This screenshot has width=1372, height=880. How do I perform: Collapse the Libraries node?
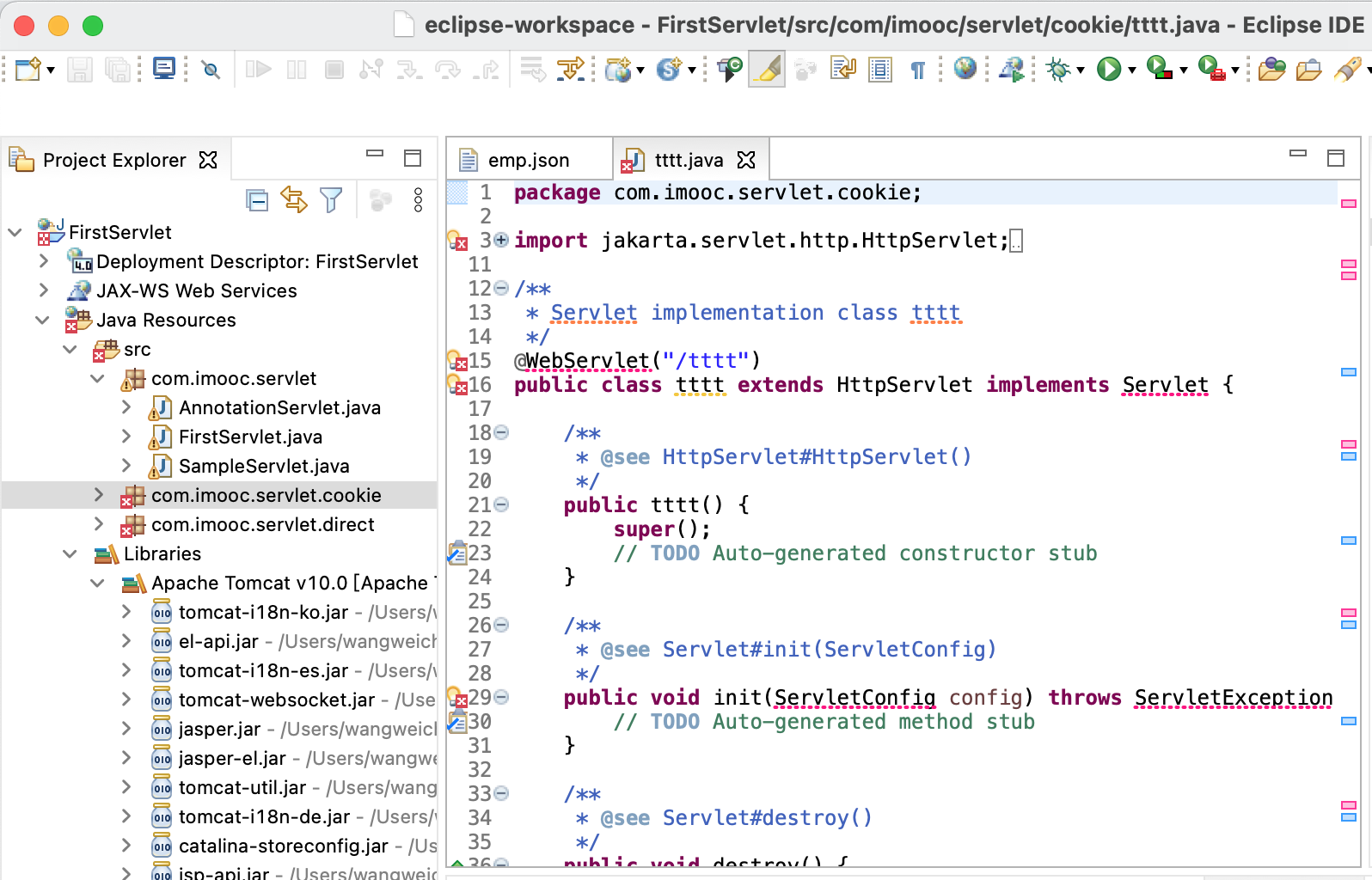pos(70,553)
